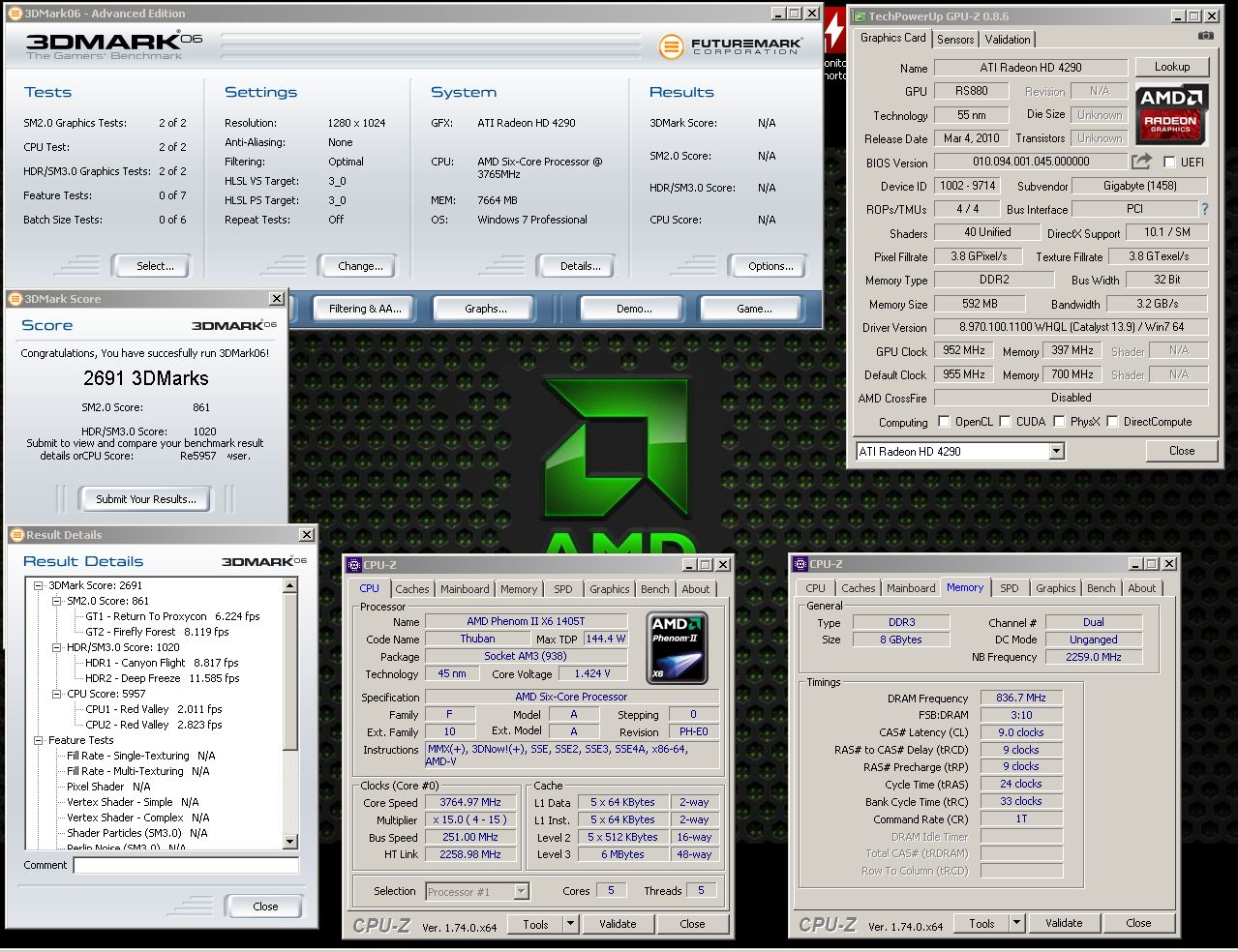Click the Bus Interface question mark icon
The width and height of the screenshot is (1238, 952).
1204,209
